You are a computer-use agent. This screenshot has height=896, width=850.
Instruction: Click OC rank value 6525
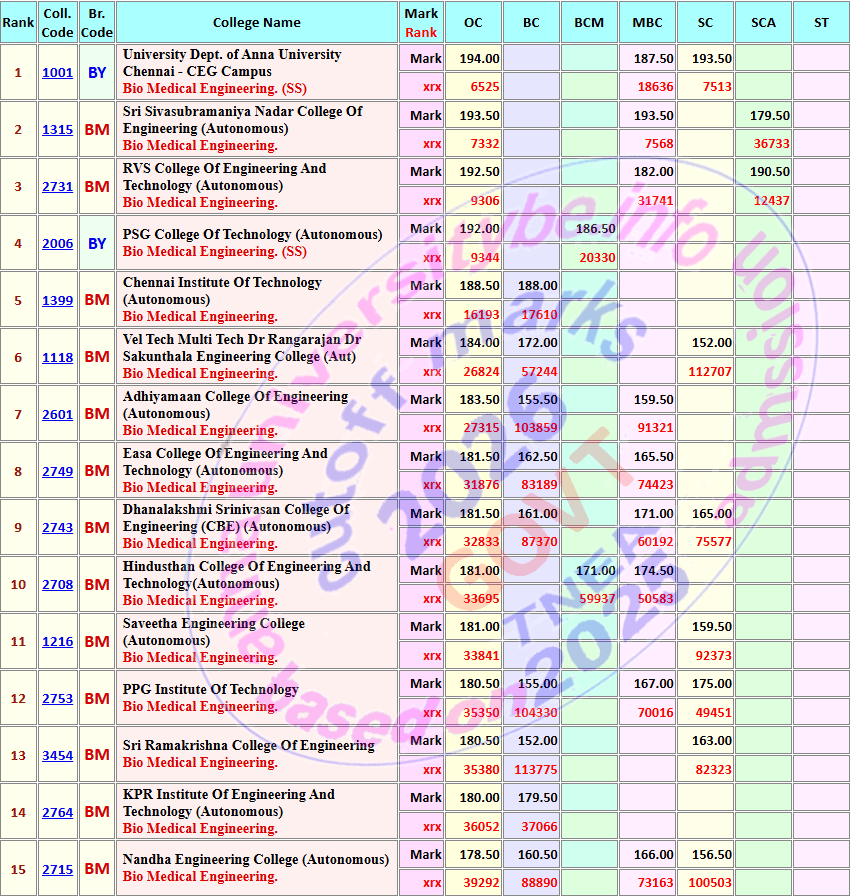coord(484,87)
